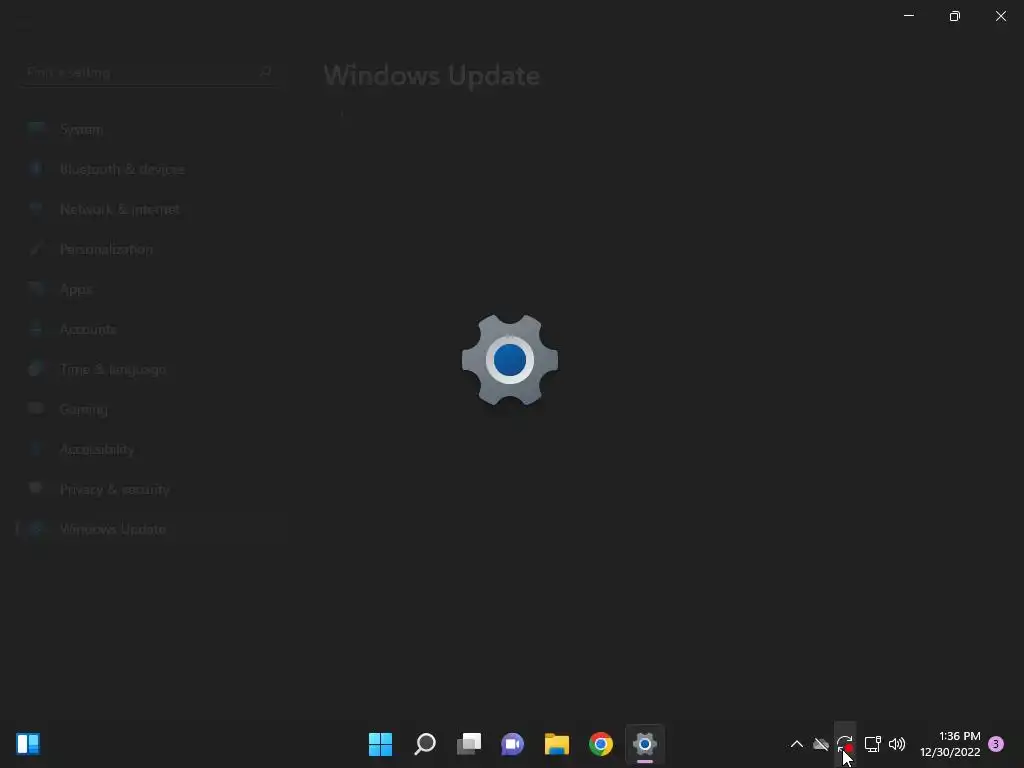The width and height of the screenshot is (1024, 768).
Task: Open taskbar Search magnifier
Action: [x=424, y=744]
